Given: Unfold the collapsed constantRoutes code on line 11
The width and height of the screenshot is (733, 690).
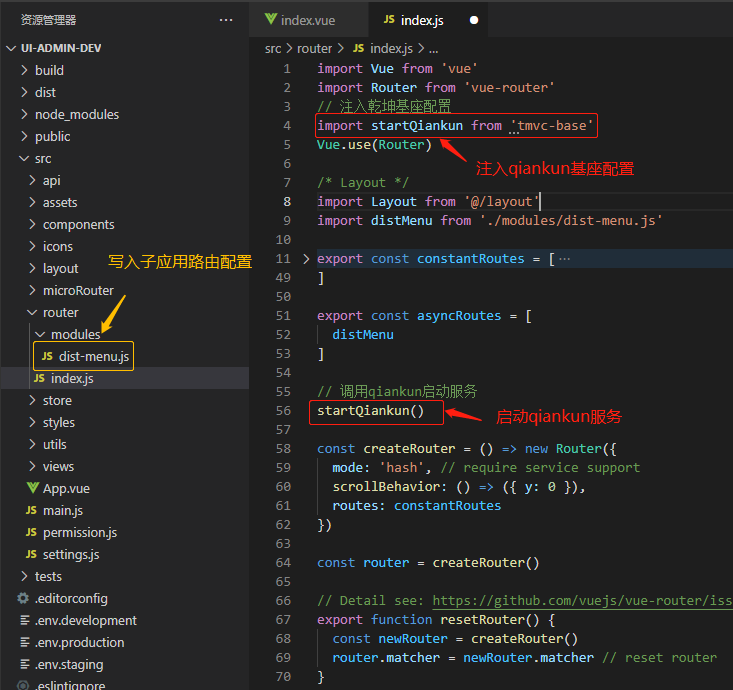Looking at the screenshot, I should [x=306, y=259].
